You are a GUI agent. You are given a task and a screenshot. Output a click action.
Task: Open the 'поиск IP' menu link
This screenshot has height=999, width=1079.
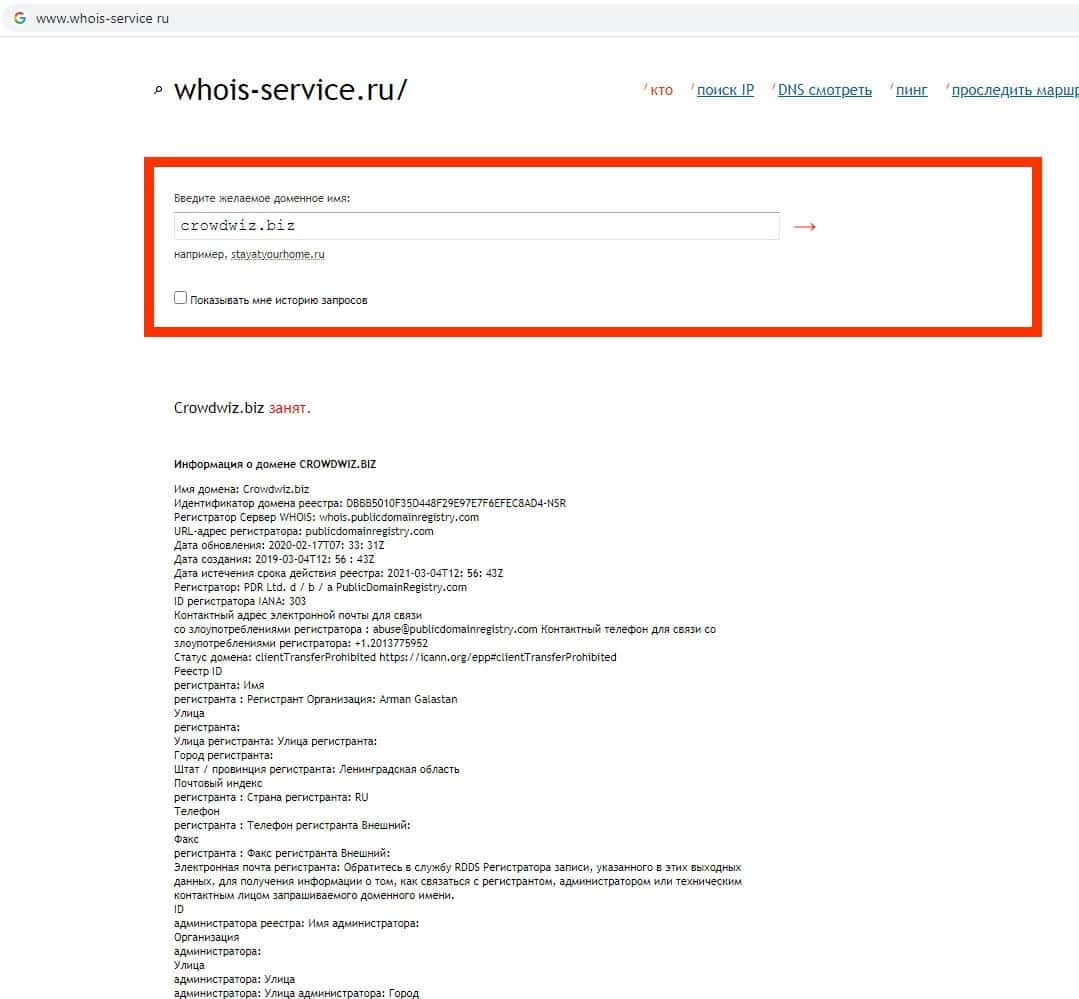725,90
